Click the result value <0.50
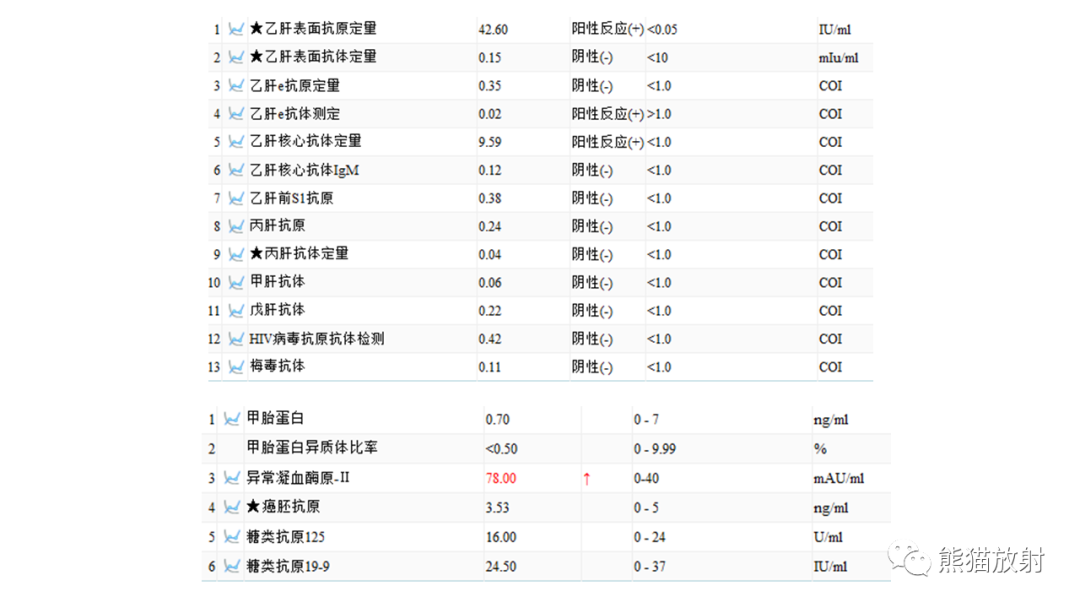 click(501, 449)
